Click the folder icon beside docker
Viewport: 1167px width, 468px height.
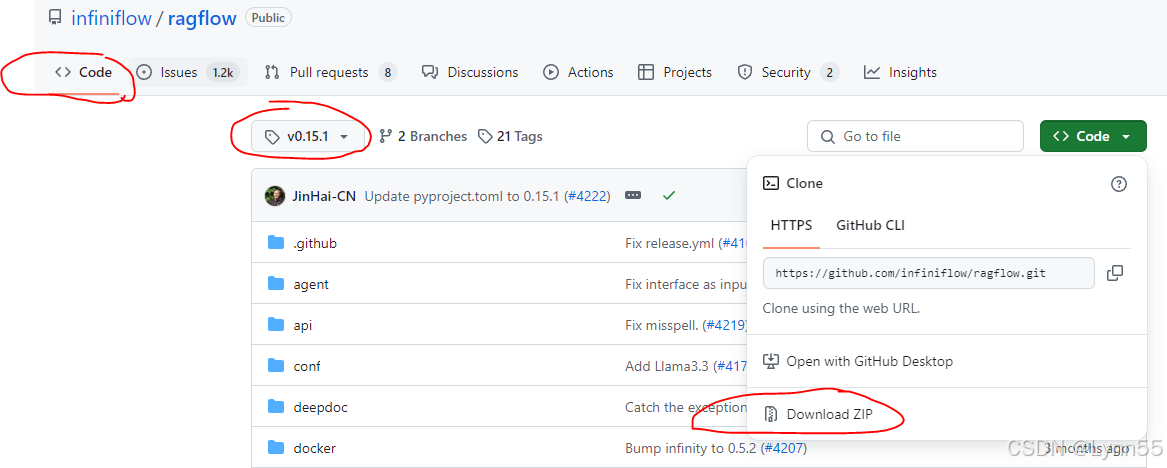click(x=276, y=447)
